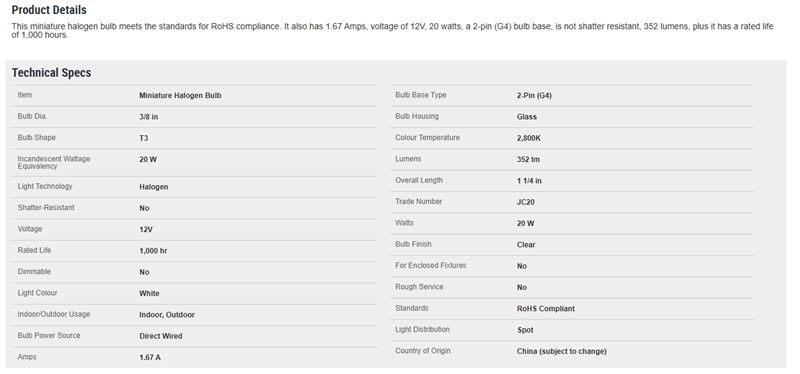Click the Product Details heading
Viewport: 800px width, 374px height.
[x=49, y=10]
